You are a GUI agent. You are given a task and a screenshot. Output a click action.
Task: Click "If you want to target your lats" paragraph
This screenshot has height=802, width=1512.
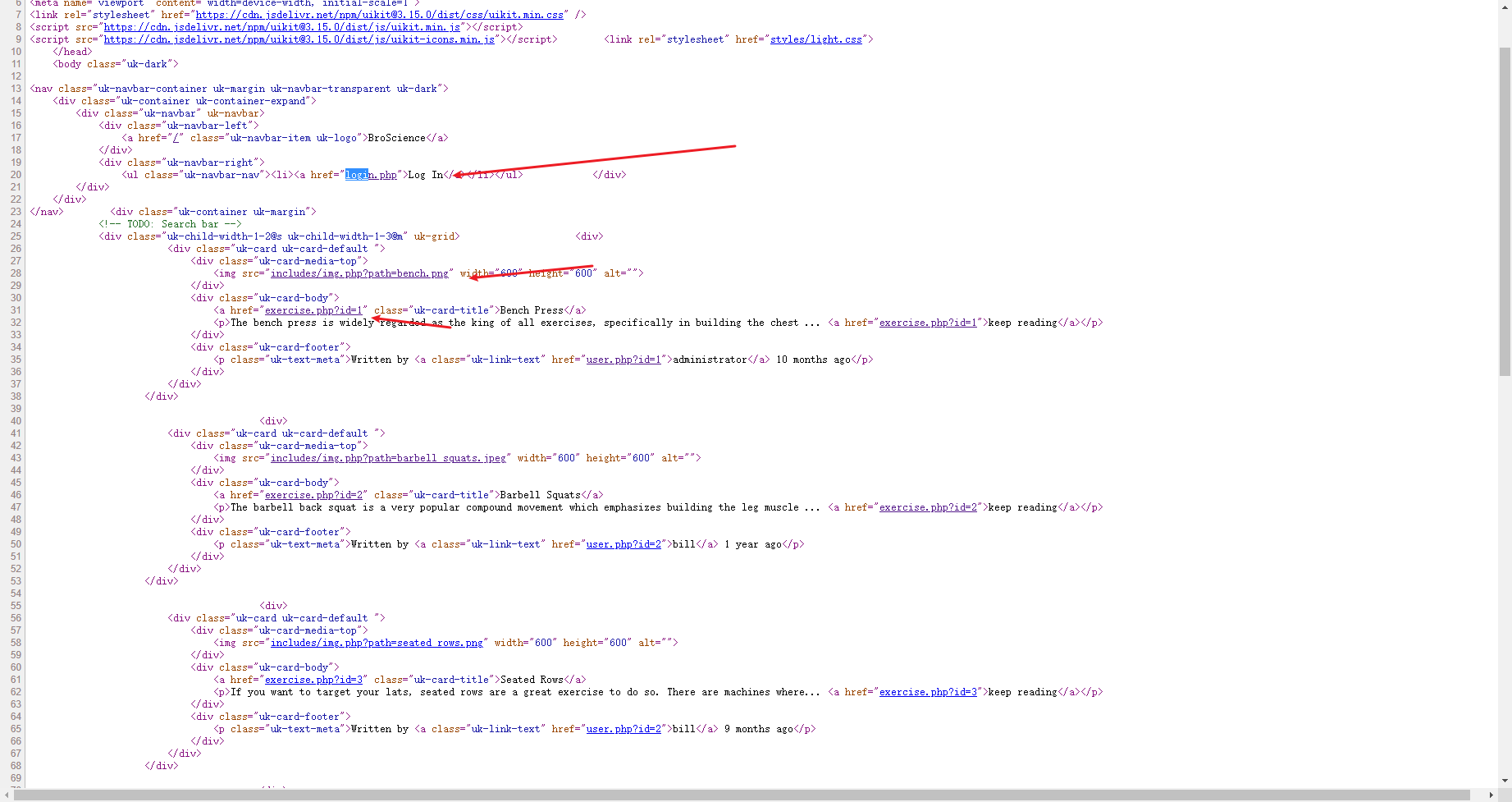525,692
